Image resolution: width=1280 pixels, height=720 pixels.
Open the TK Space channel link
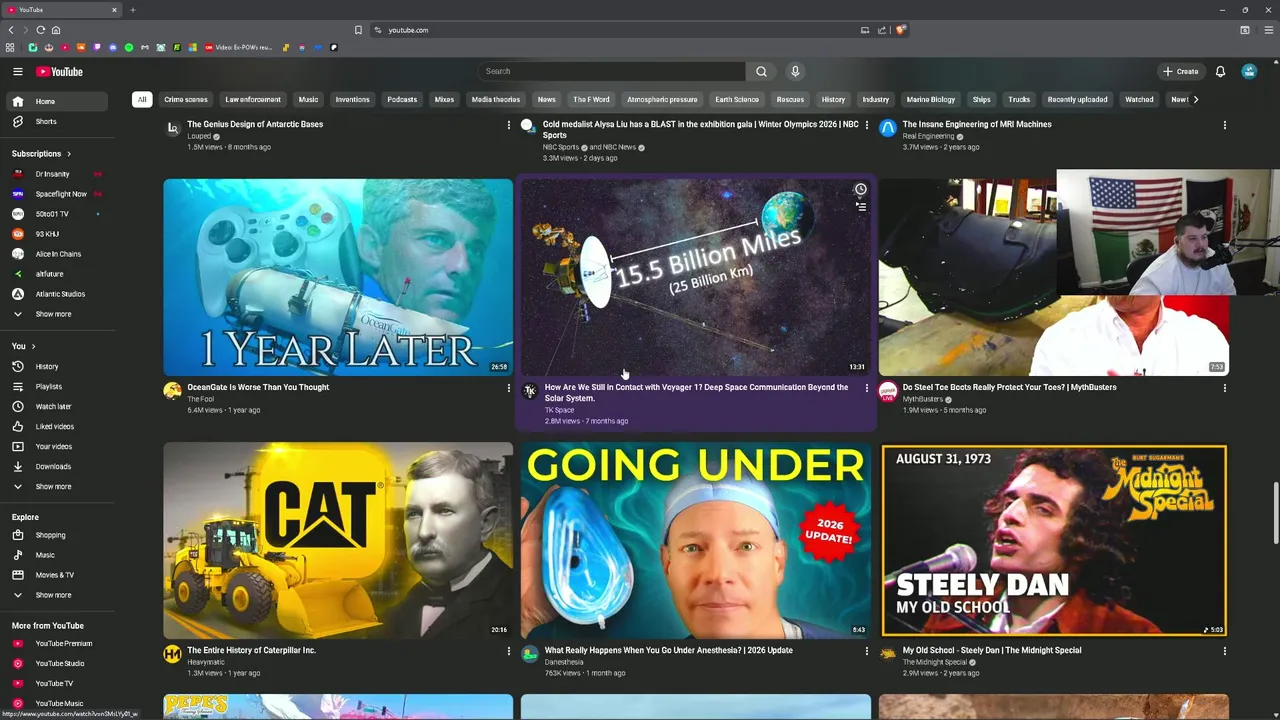click(559, 410)
